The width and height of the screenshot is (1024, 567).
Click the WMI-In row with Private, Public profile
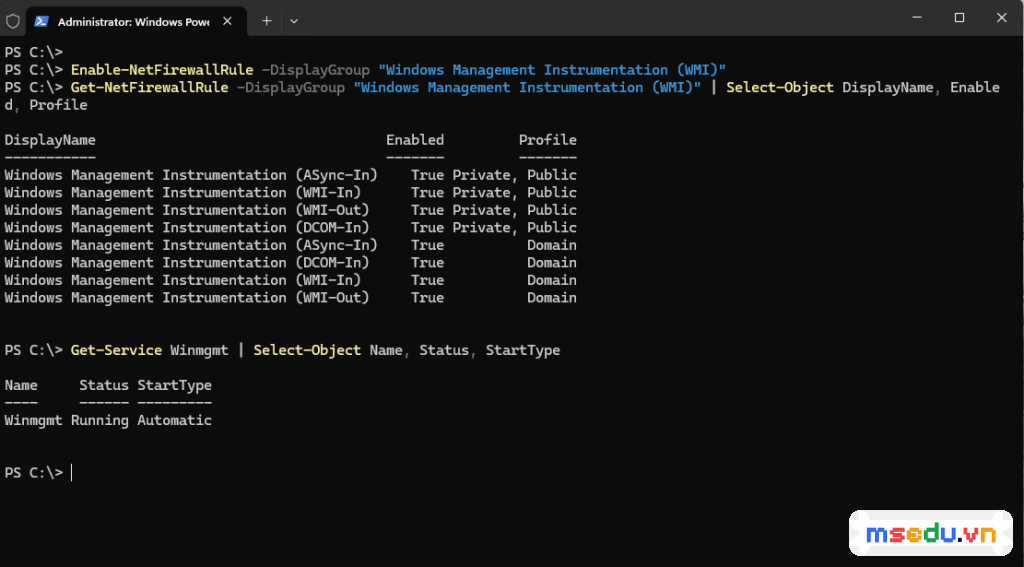click(291, 193)
